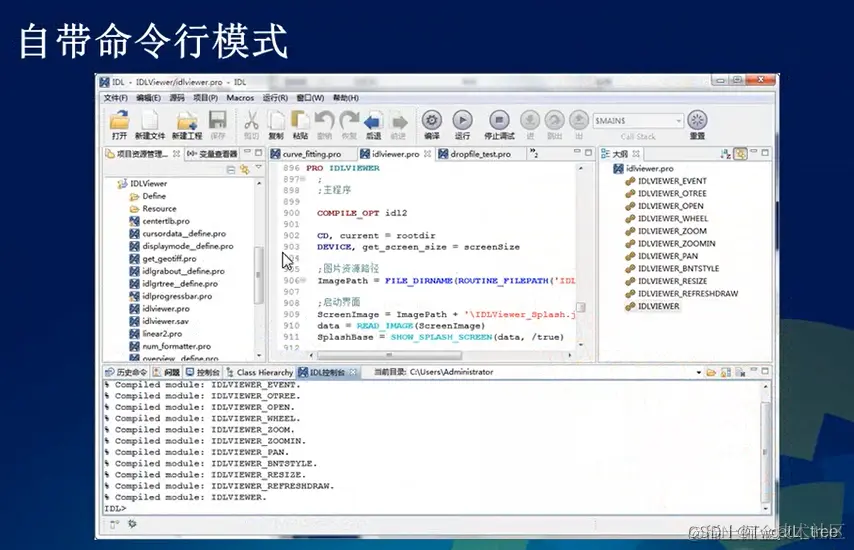Click the clear console icon in IDL控制台 toolbar
The width and height of the screenshot is (854, 550).
740,372
